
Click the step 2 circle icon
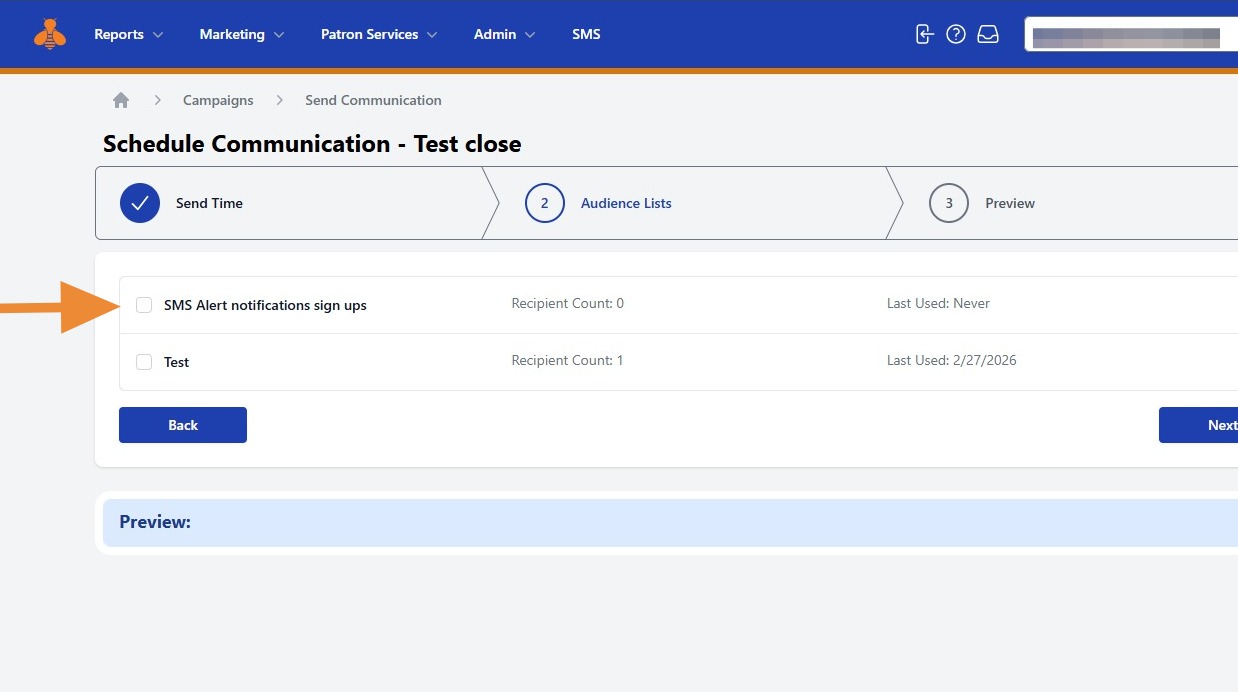544,203
